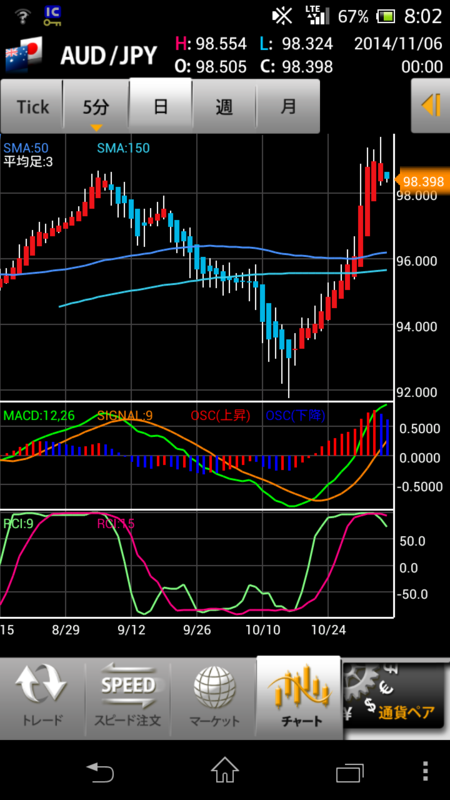This screenshot has width=450, height=800.
Task: Select the チャート chart tab
Action: pos(299,697)
